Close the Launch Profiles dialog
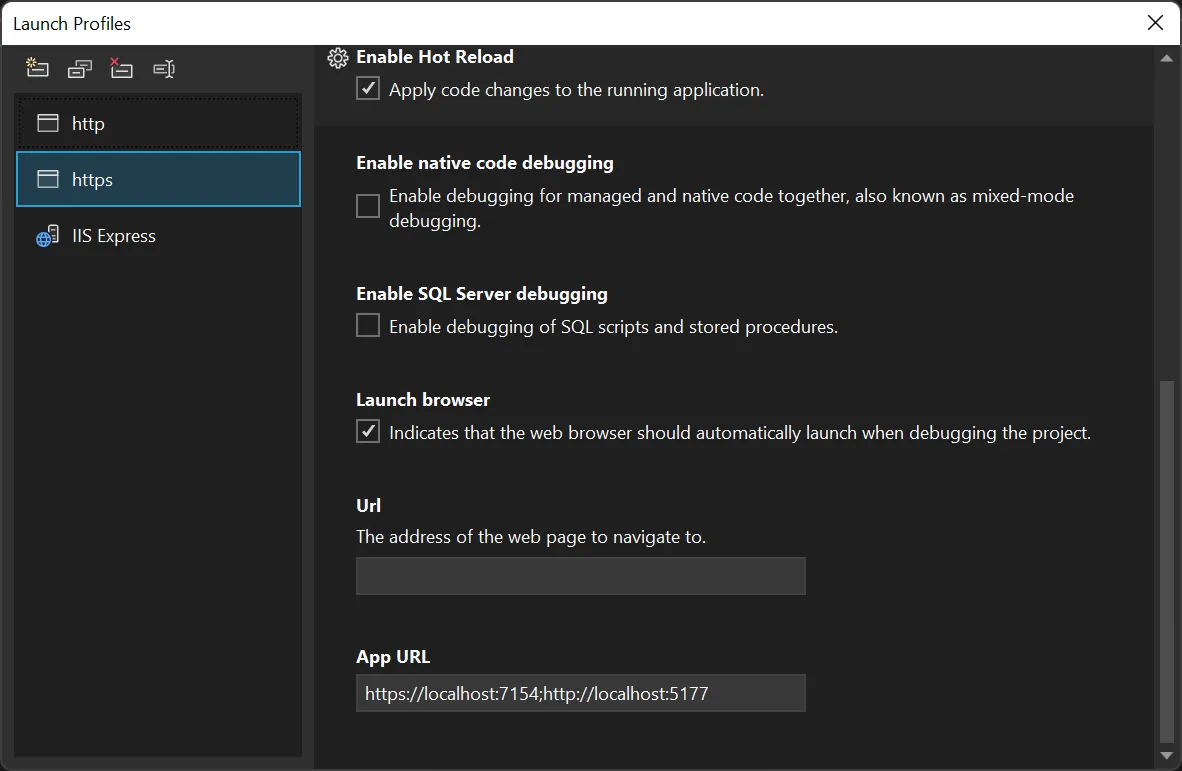This screenshot has height=771, width=1182. [x=1155, y=23]
